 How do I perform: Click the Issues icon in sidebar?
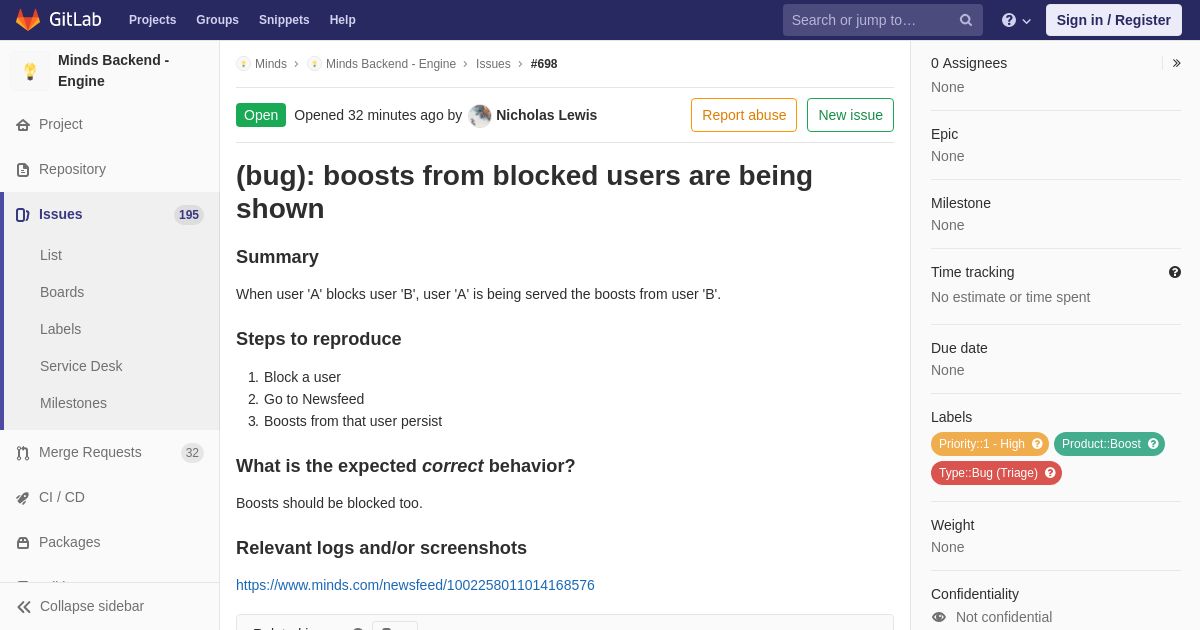point(23,215)
